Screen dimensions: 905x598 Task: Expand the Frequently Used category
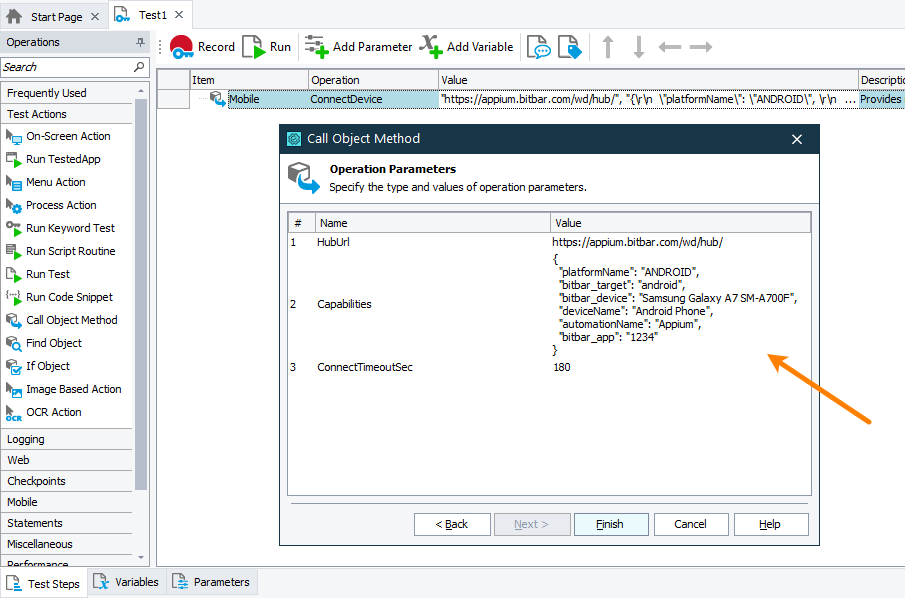pos(47,93)
